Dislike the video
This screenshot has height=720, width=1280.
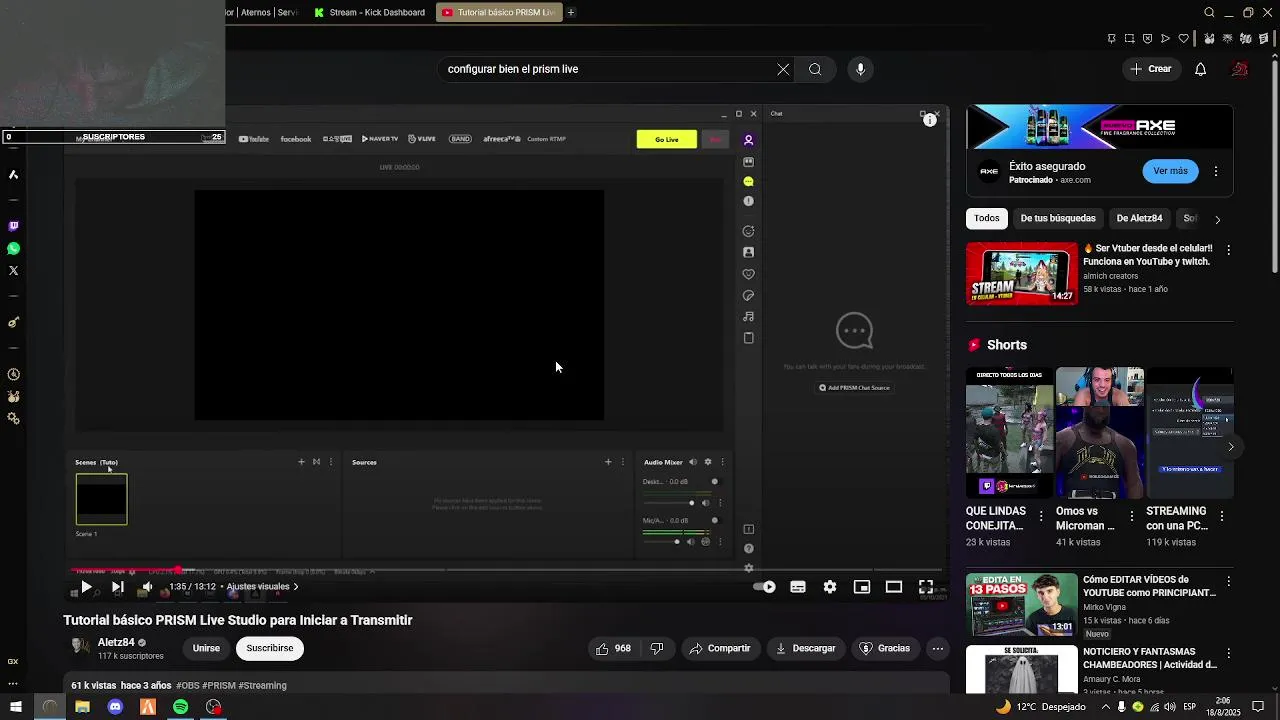pos(657,648)
